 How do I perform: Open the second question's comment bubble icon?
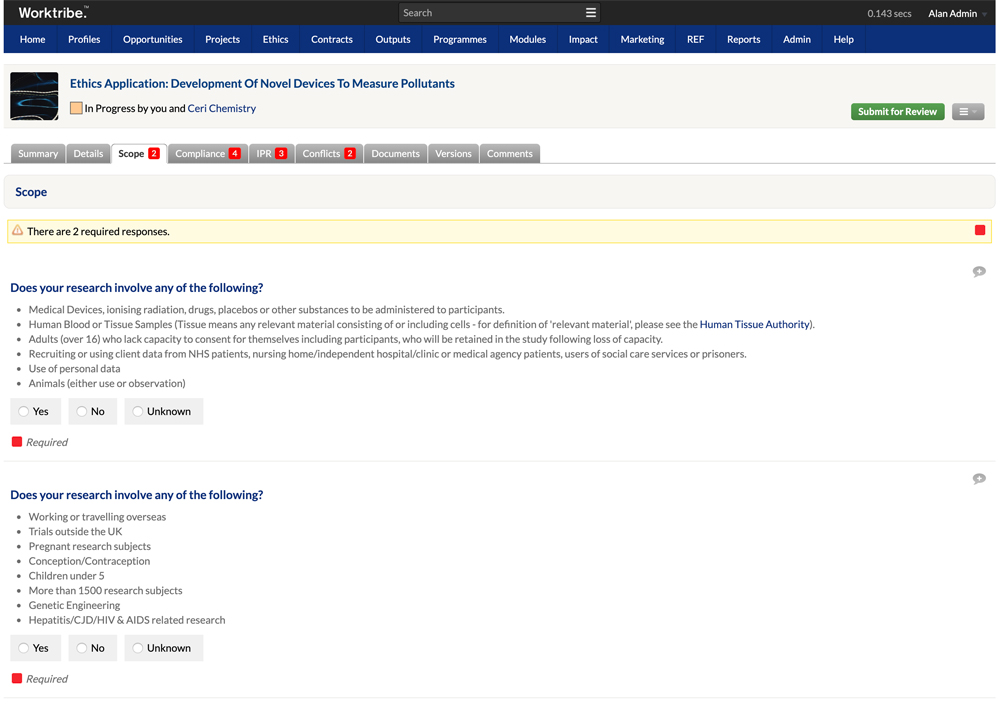pyautogui.click(x=979, y=479)
